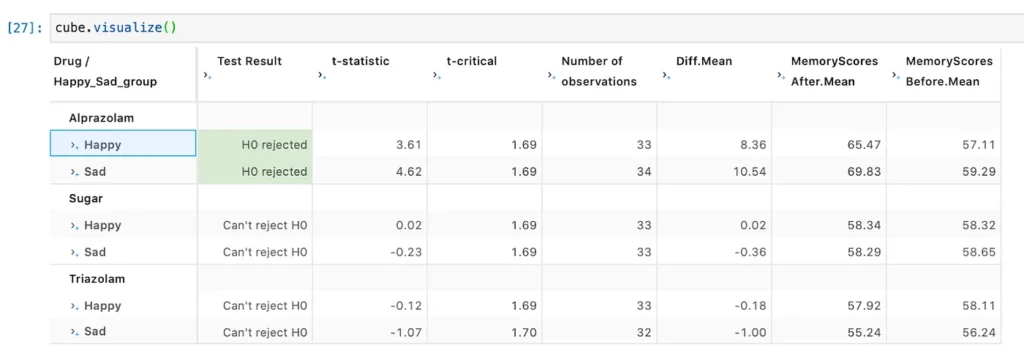
Task: Expand the Happy row under Triazolam
Action: pyautogui.click(x=74, y=306)
